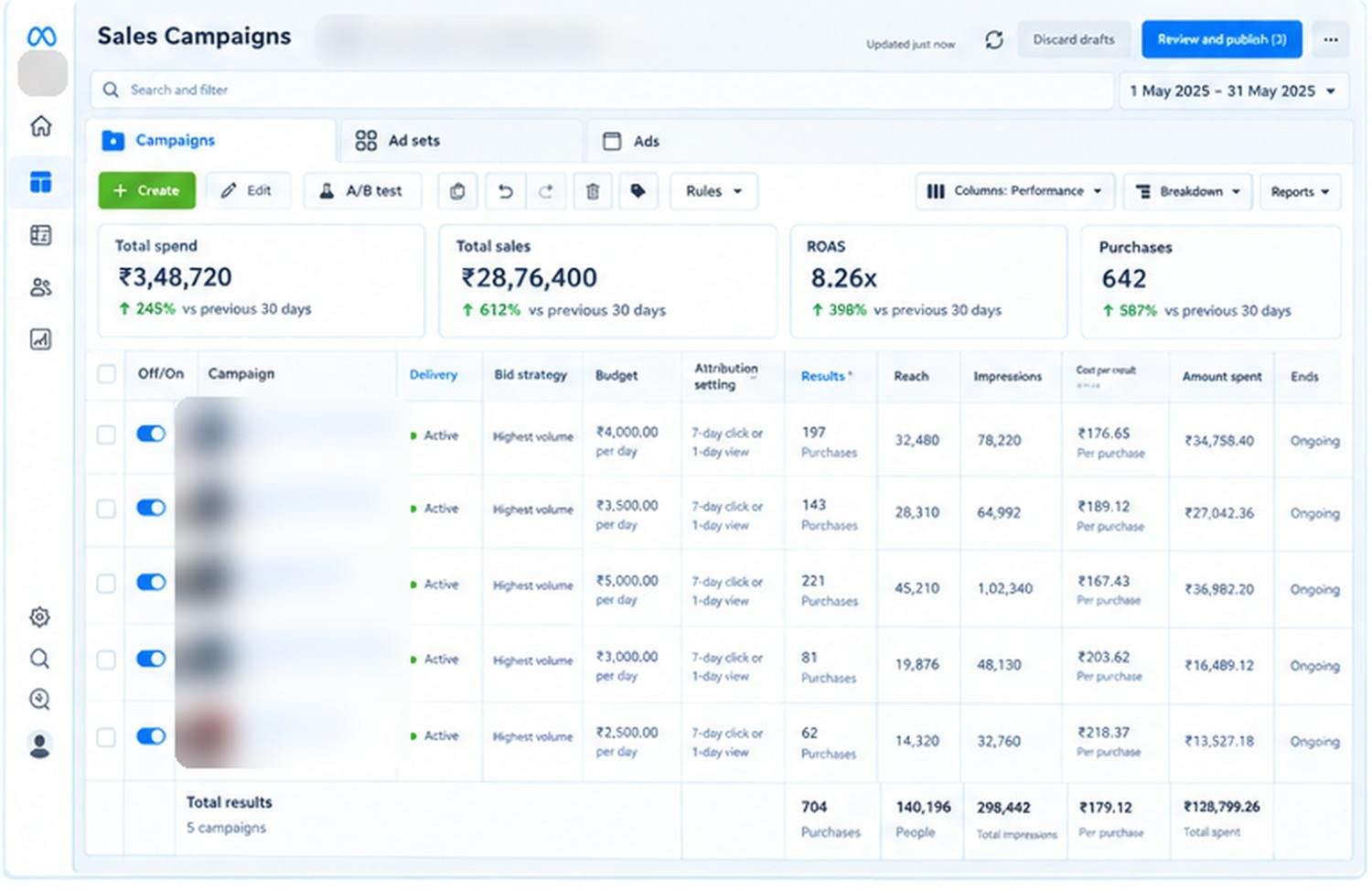The height and width of the screenshot is (890, 1372).
Task: Click the Total sales ₹28,76,400 card
Action: click(608, 281)
